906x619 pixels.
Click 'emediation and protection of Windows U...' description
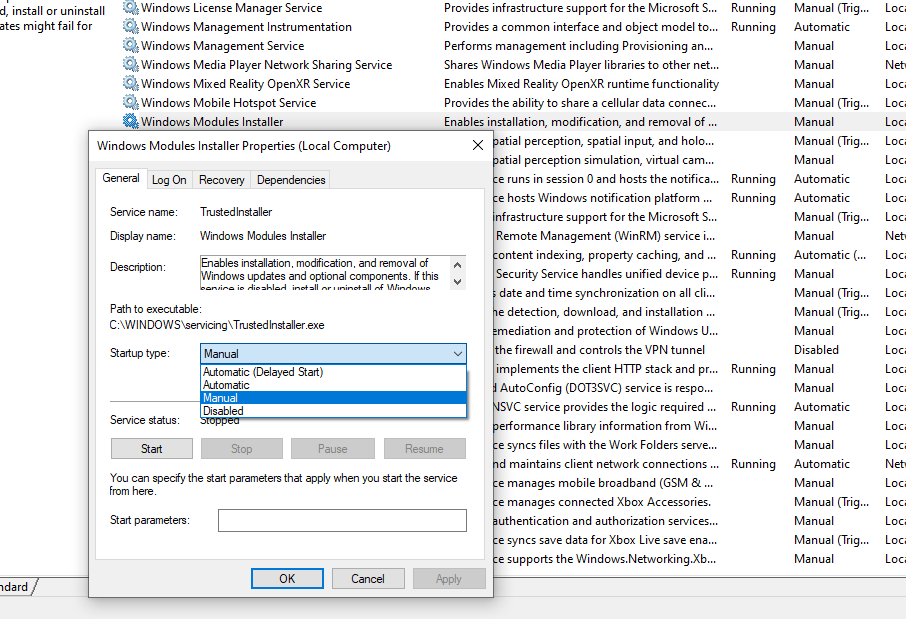coord(606,331)
